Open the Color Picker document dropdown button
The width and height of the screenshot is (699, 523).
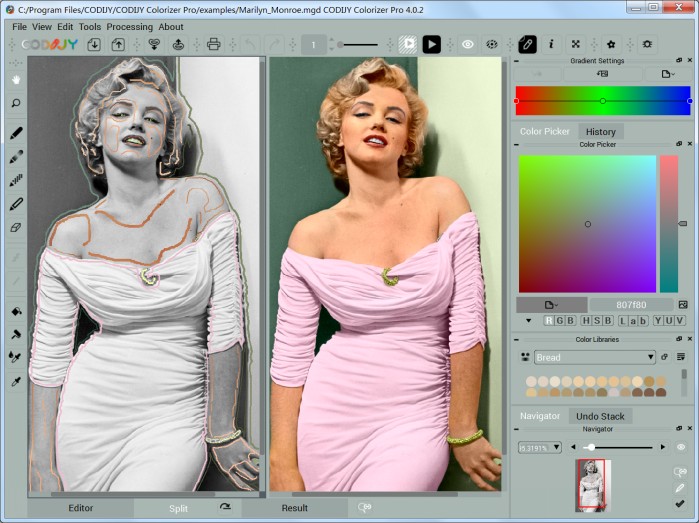[x=551, y=305]
